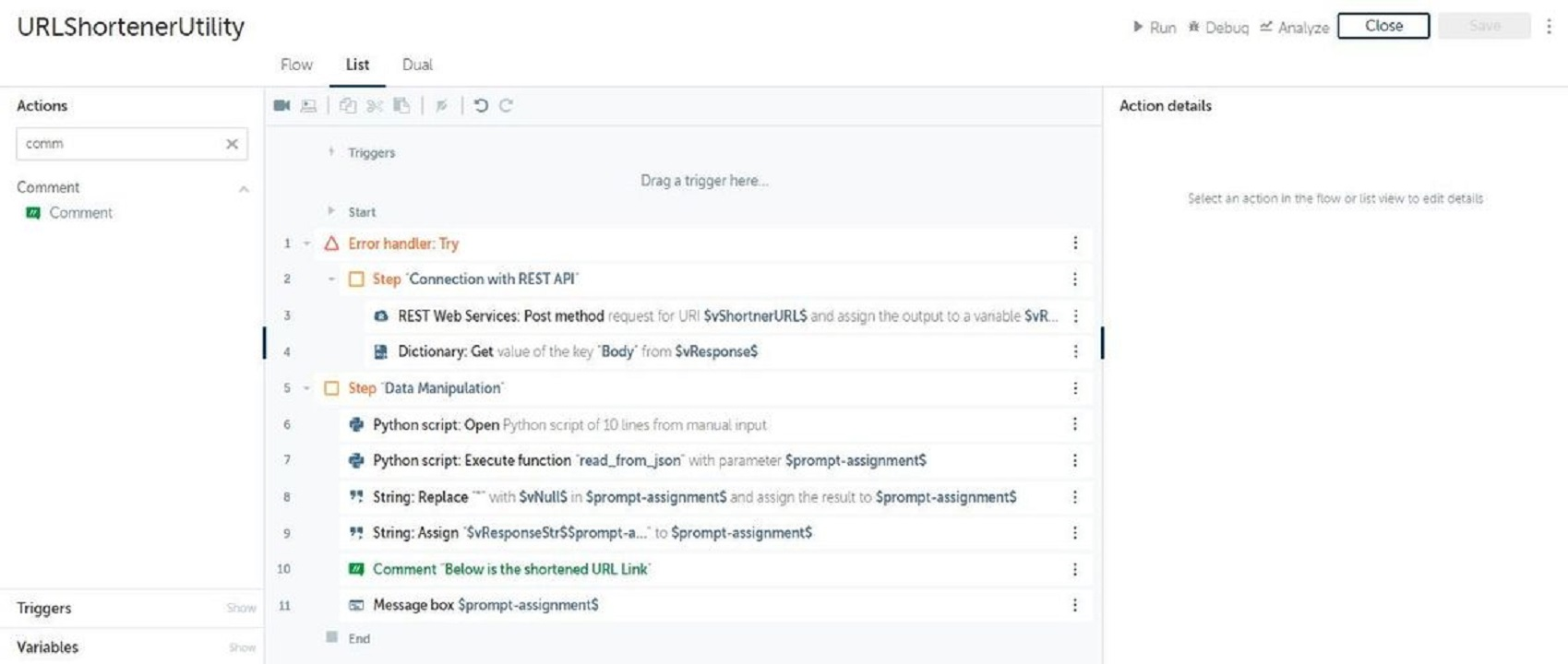Open options menu for String: Assign row
This screenshot has width=1568, height=664.
tap(1075, 532)
